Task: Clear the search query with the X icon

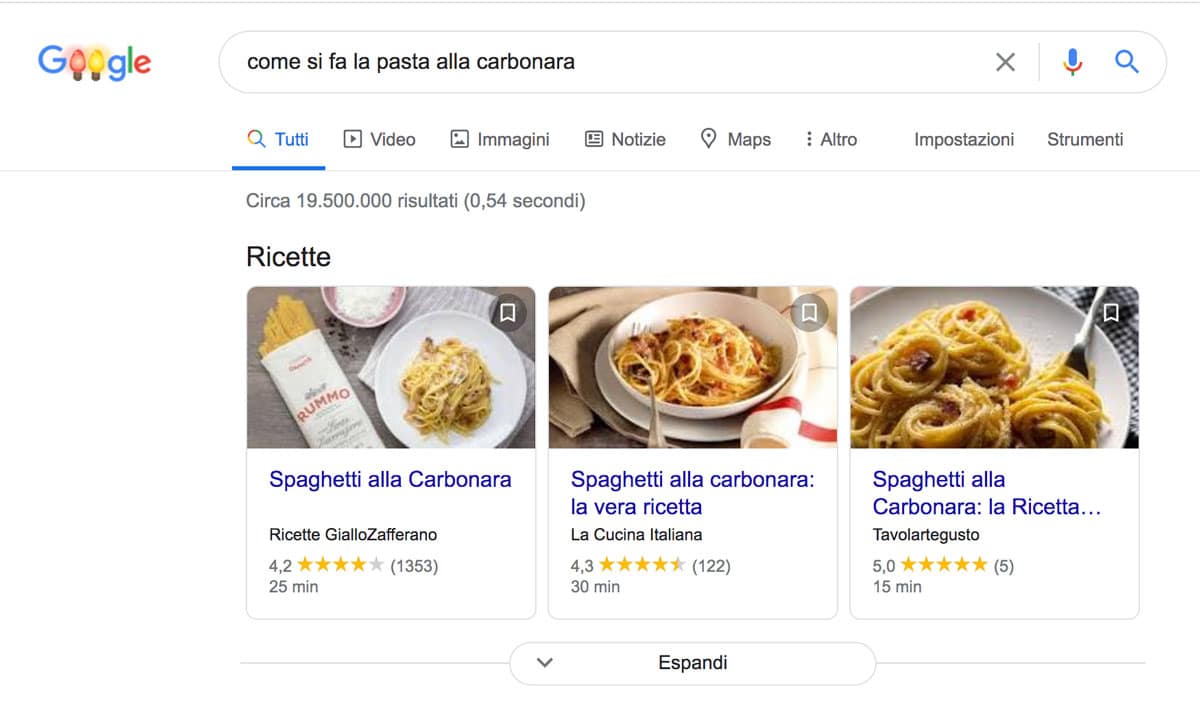Action: [x=1005, y=62]
